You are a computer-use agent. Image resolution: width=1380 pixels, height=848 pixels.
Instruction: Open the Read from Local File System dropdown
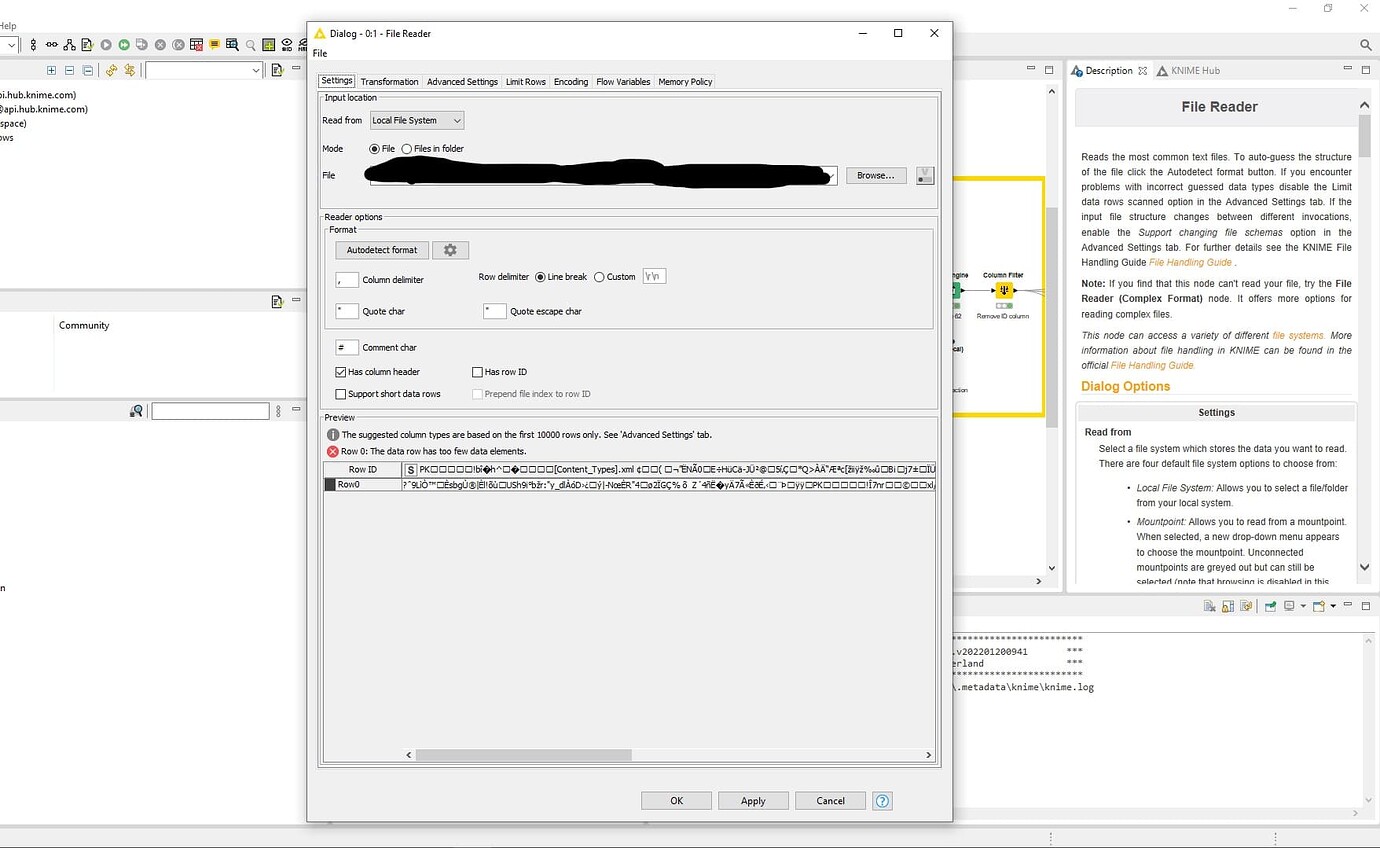coord(416,120)
